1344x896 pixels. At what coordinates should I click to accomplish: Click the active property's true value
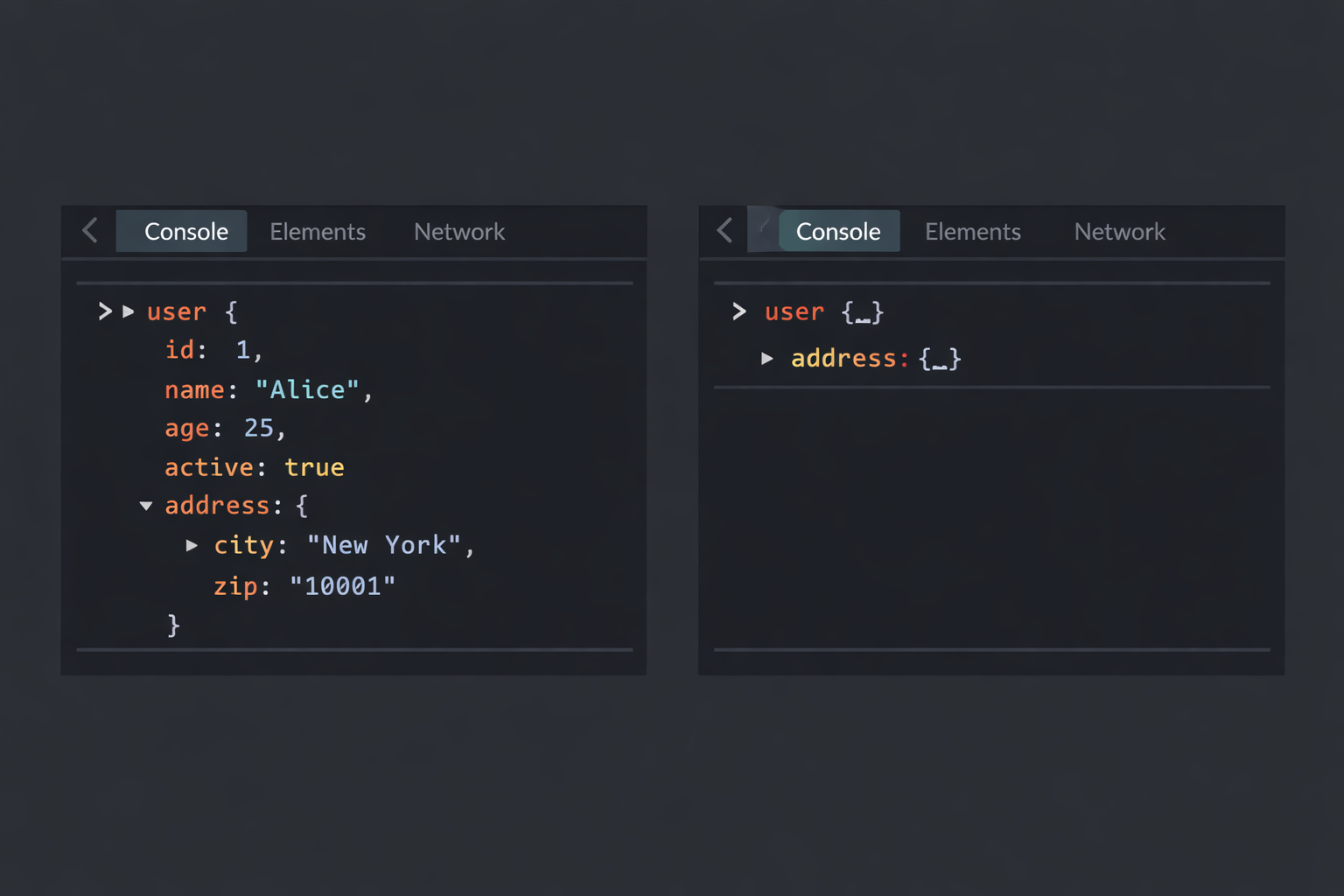314,467
